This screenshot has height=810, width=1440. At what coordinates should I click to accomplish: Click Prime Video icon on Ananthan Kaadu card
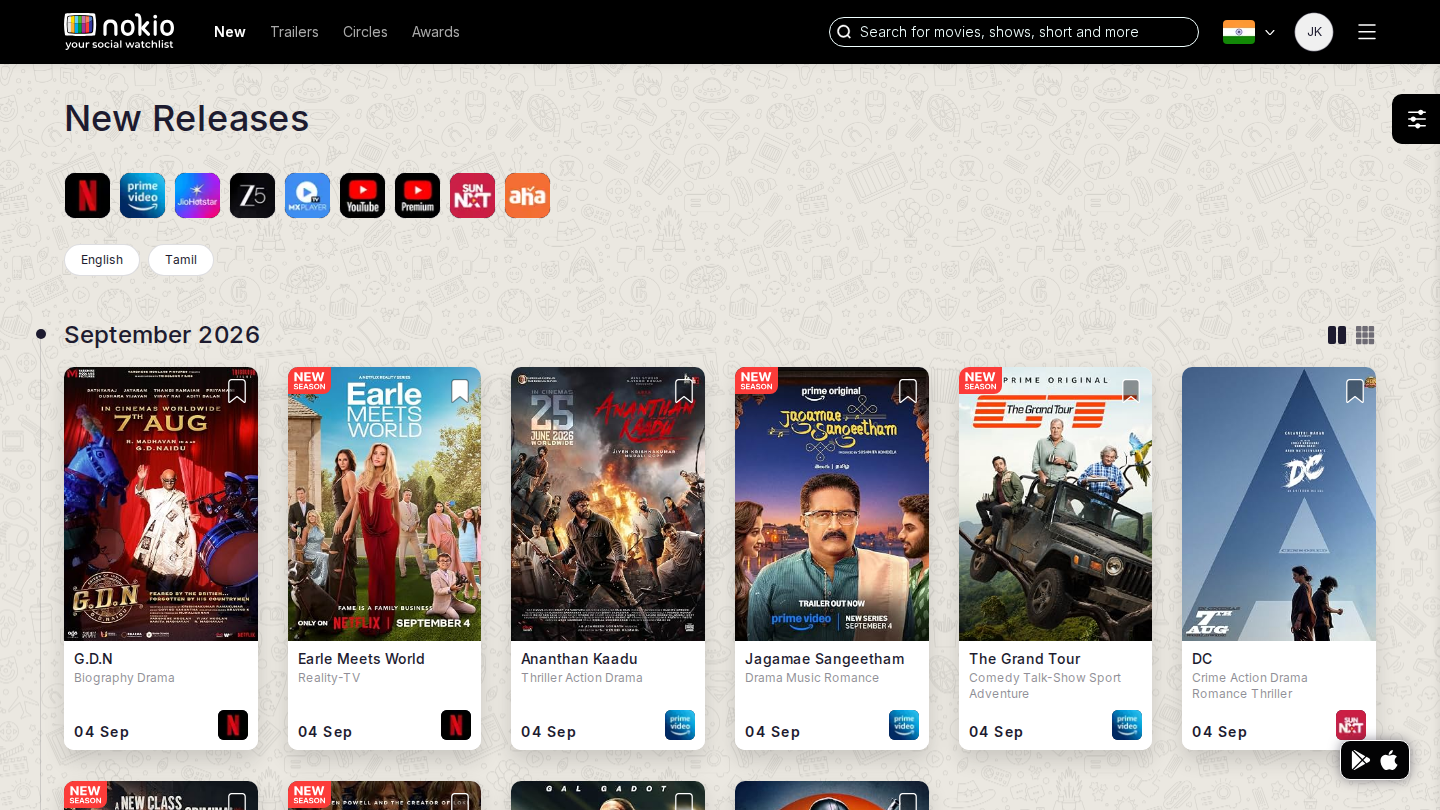point(680,725)
